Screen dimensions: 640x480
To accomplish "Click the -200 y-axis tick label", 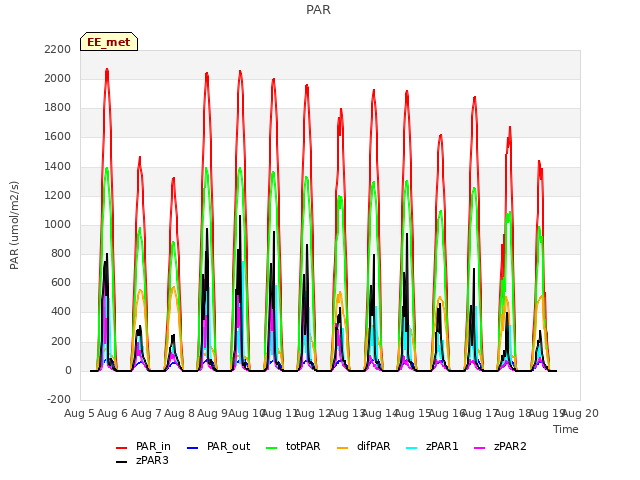I will (59, 400).
